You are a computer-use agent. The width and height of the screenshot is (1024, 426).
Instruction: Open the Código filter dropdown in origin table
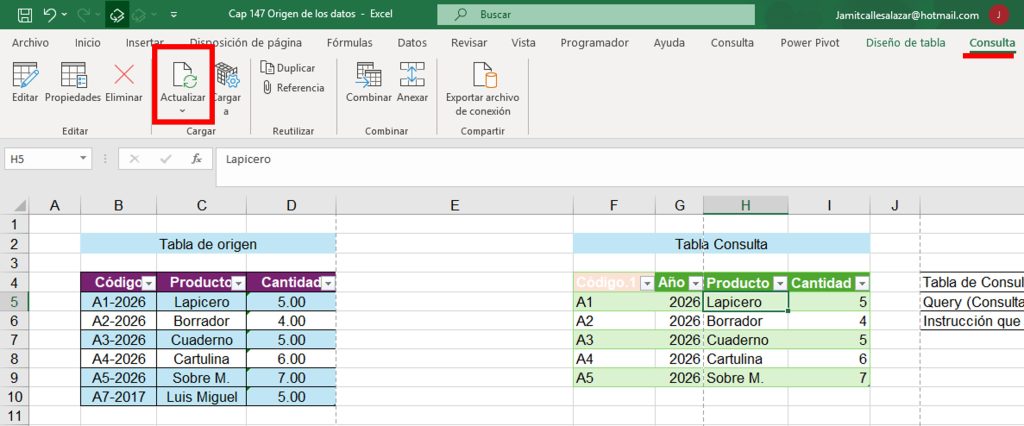tap(149, 283)
